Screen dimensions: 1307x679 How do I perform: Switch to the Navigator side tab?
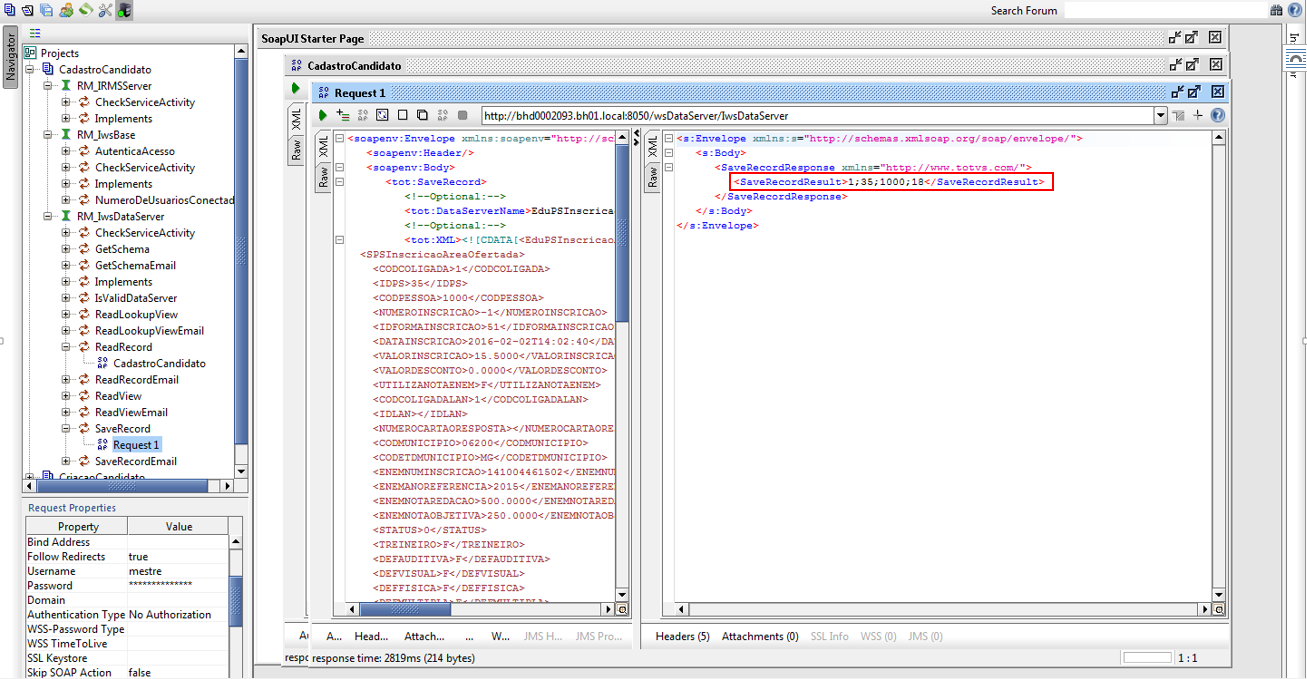pos(11,58)
